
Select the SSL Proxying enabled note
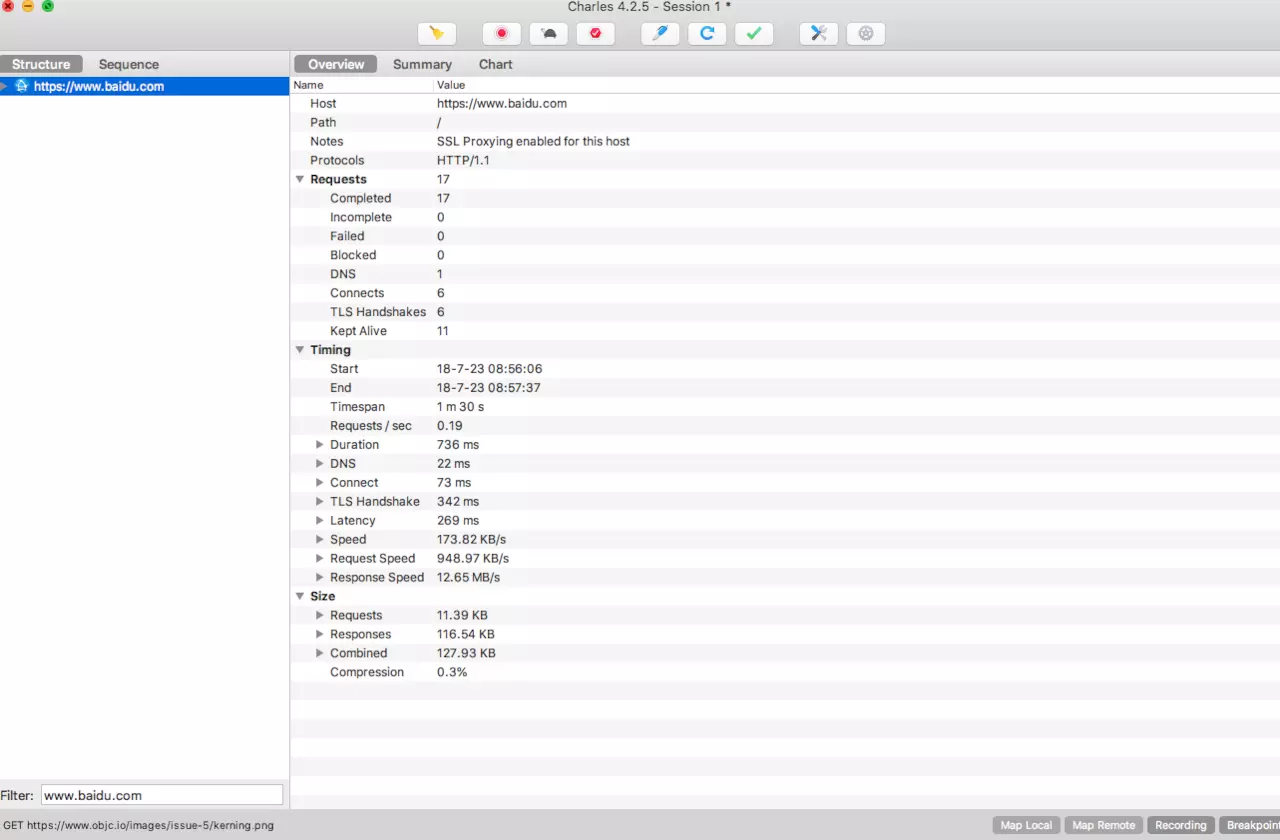533,142
